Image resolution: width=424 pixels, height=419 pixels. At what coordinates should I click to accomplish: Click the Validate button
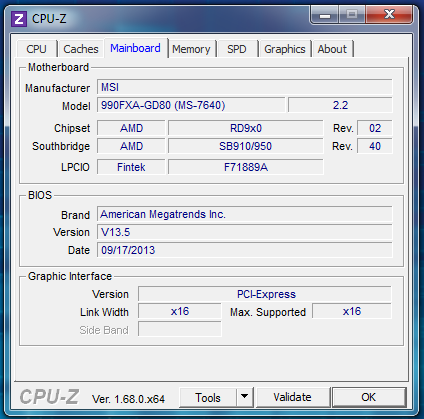tap(292, 397)
